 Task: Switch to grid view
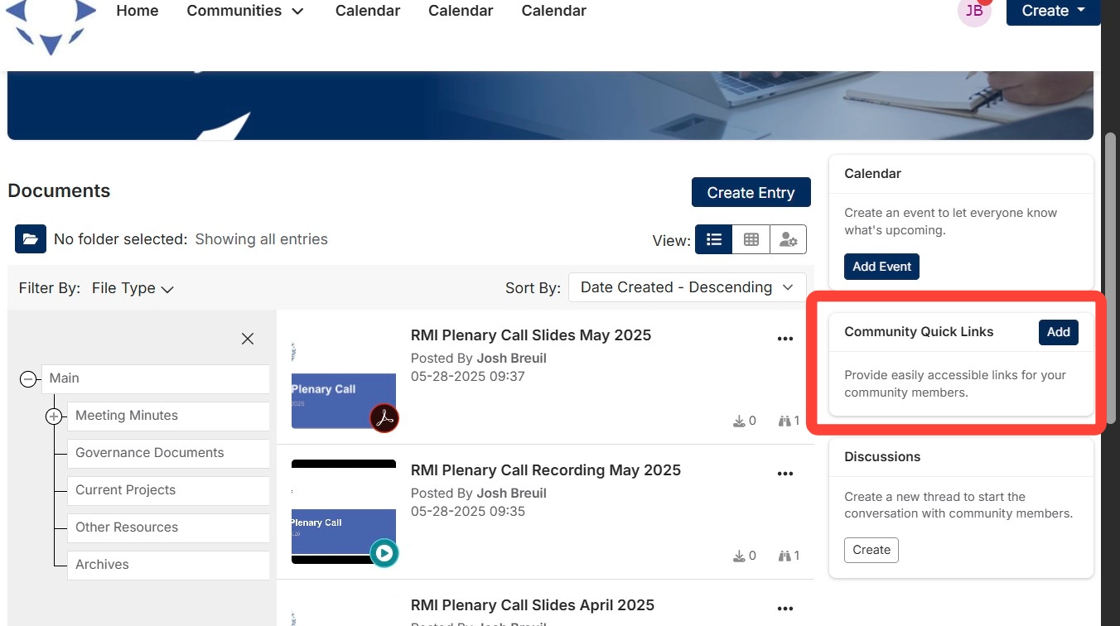coord(751,239)
